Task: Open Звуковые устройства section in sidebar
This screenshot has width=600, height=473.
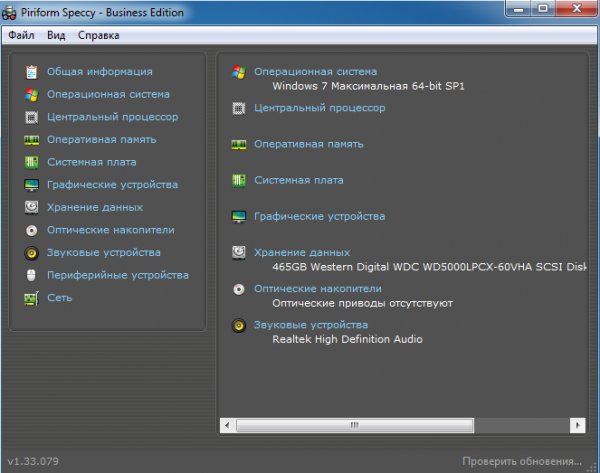Action: pyautogui.click(x=104, y=252)
